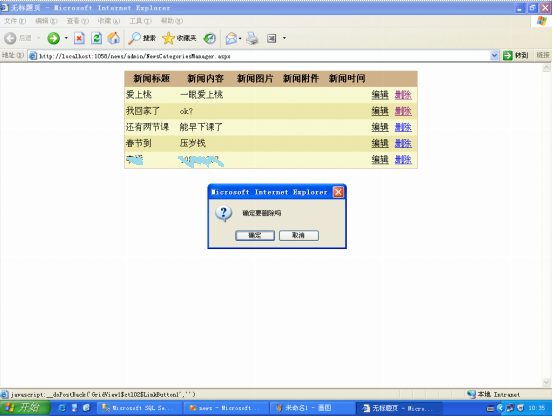
Task: Click 删除 link in 春节到 row
Action: 403,144
